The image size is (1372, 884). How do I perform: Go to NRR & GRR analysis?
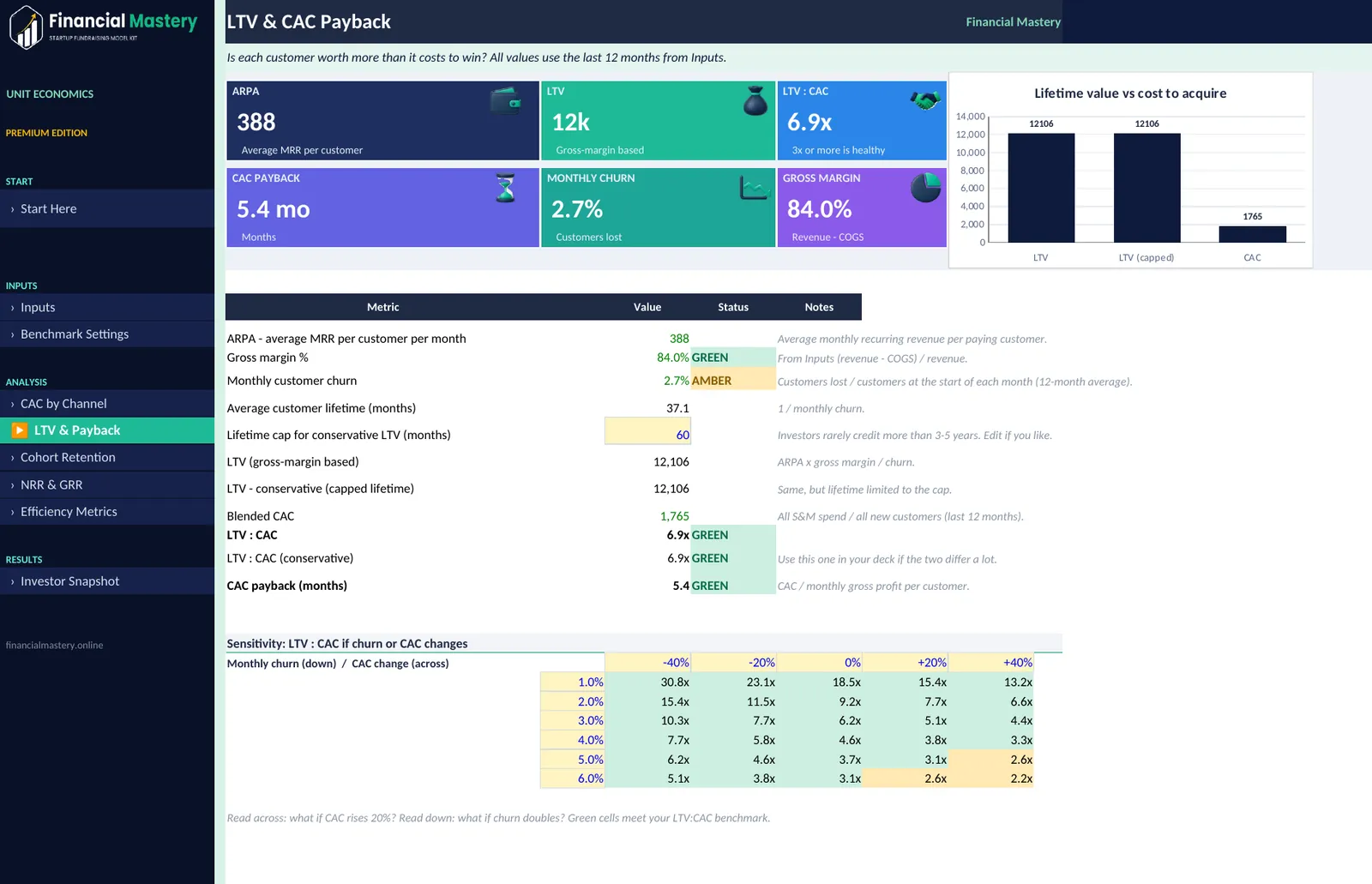(107, 484)
